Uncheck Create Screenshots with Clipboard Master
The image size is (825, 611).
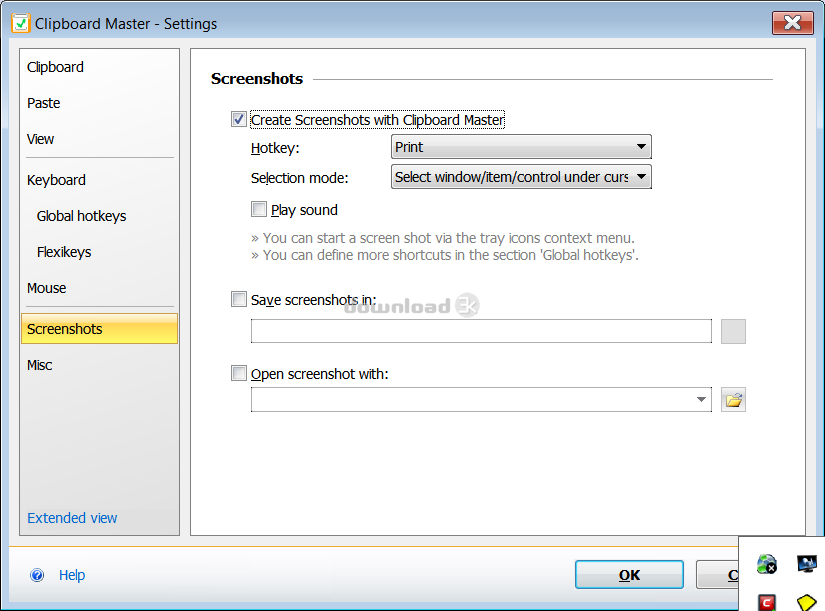239,119
